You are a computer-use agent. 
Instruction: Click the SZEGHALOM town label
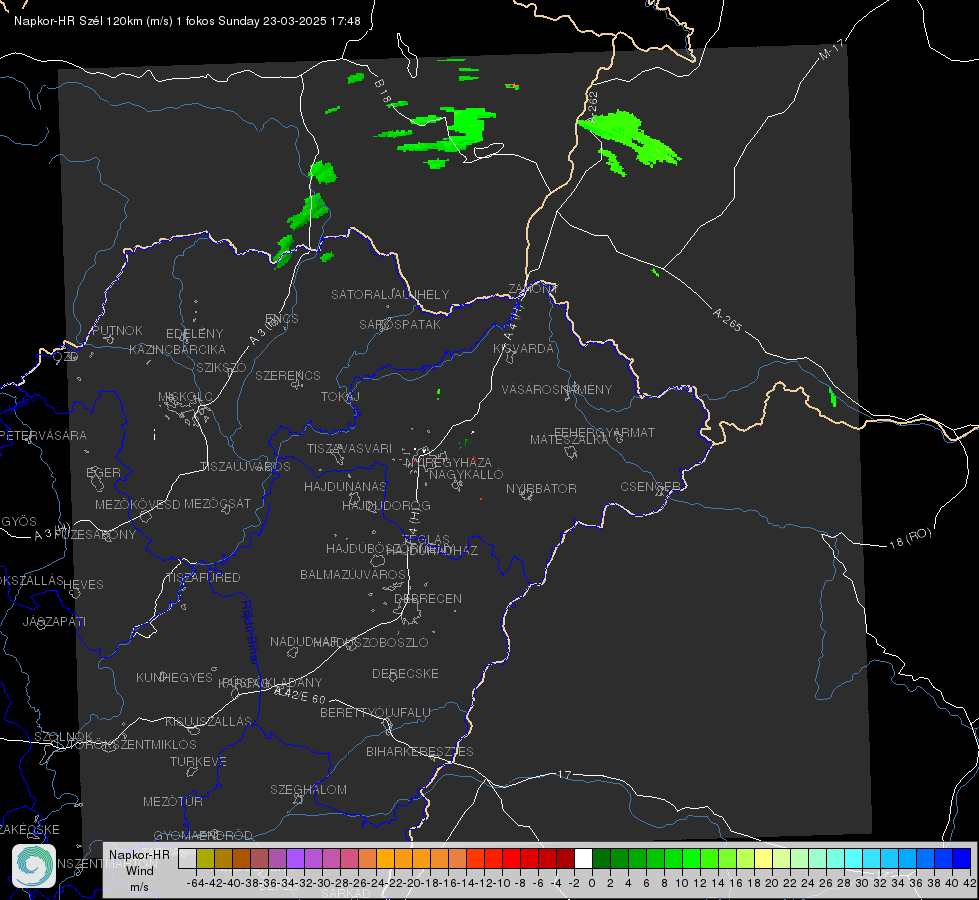(308, 789)
